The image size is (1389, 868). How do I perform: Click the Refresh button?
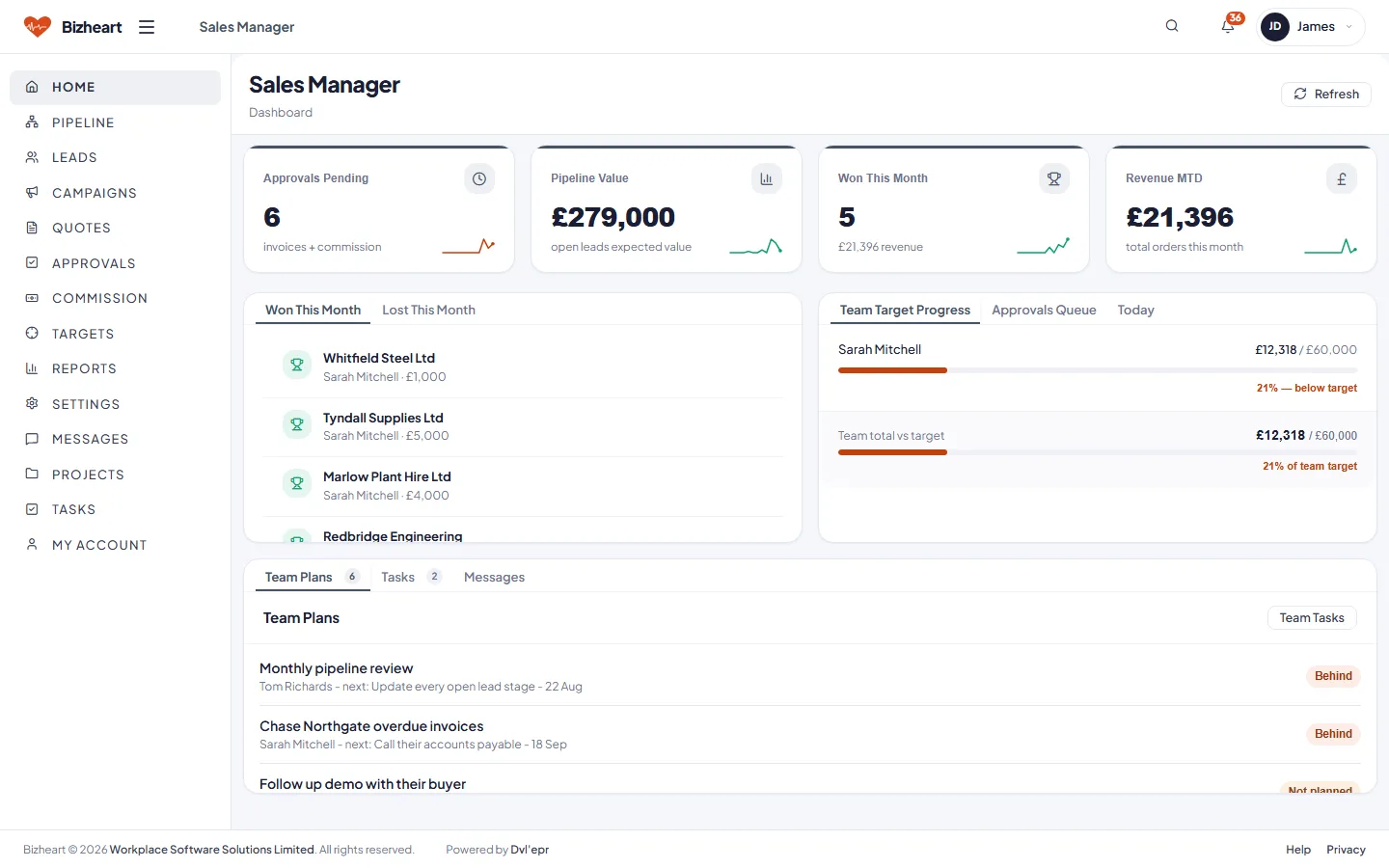1326,94
